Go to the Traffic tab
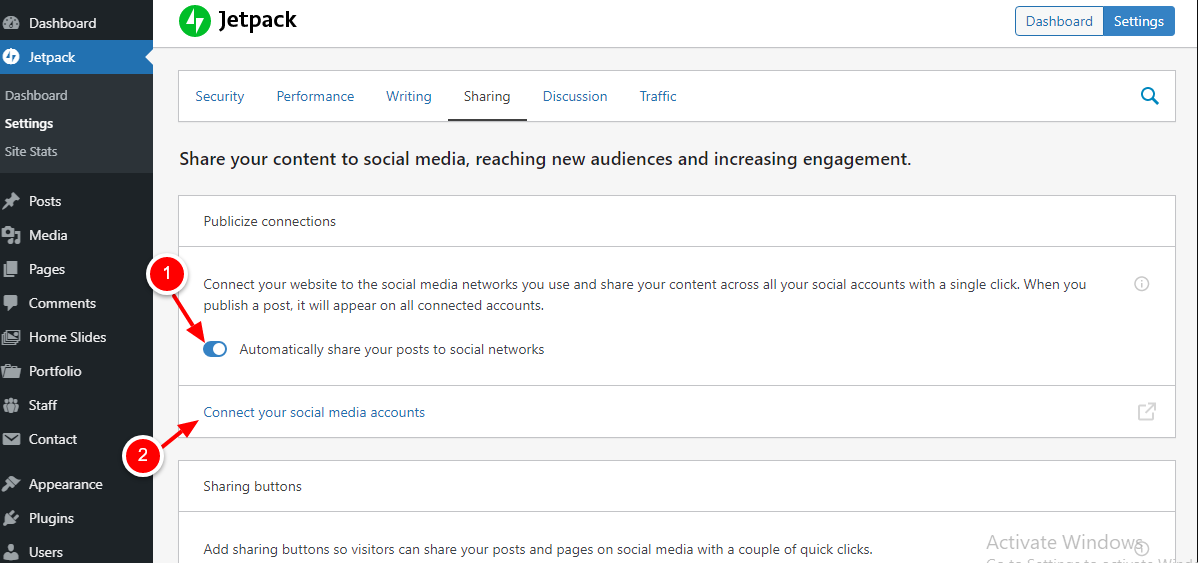 tap(658, 96)
